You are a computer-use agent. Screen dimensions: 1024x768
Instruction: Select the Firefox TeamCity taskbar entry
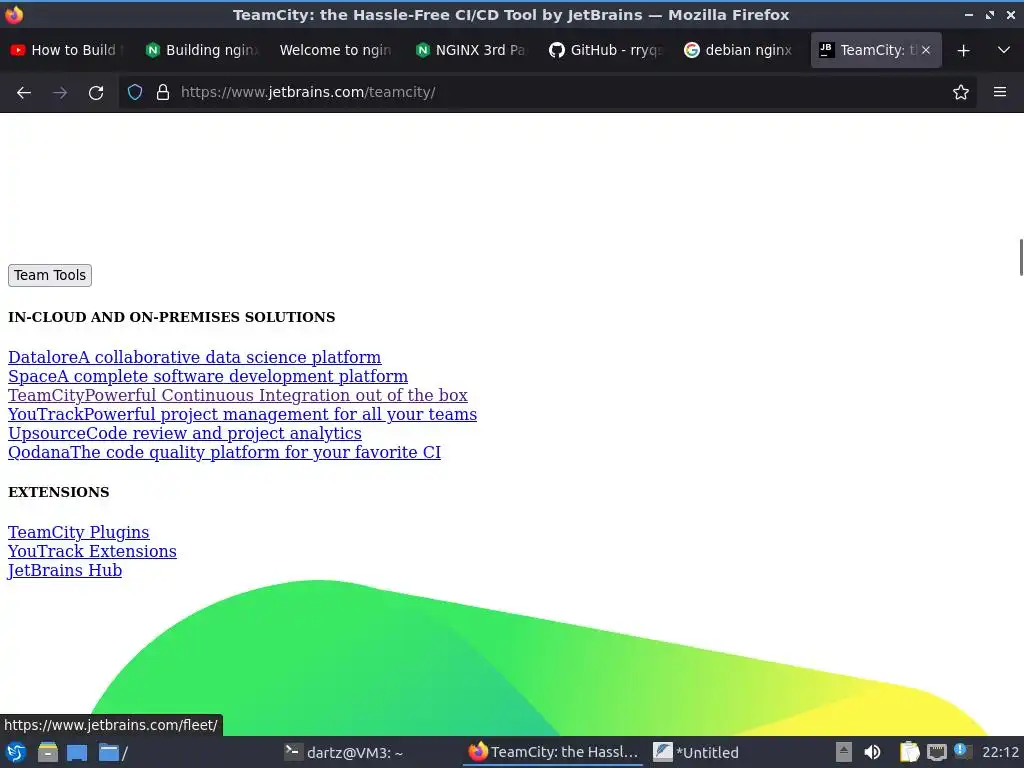[554, 752]
